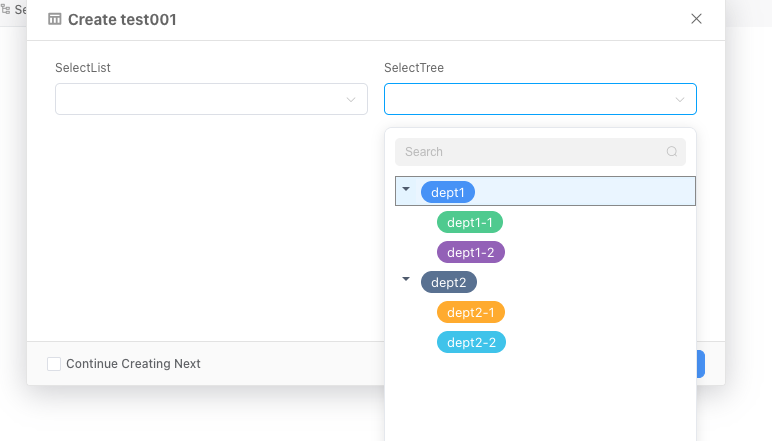Pick the orange dept2-1 item
This screenshot has height=441, width=772.
tap(470, 312)
